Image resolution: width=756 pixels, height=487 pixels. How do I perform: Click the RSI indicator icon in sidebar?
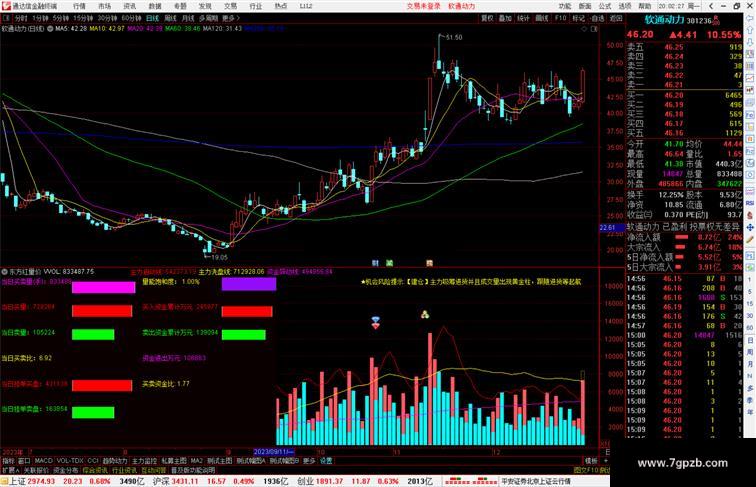pos(750,203)
